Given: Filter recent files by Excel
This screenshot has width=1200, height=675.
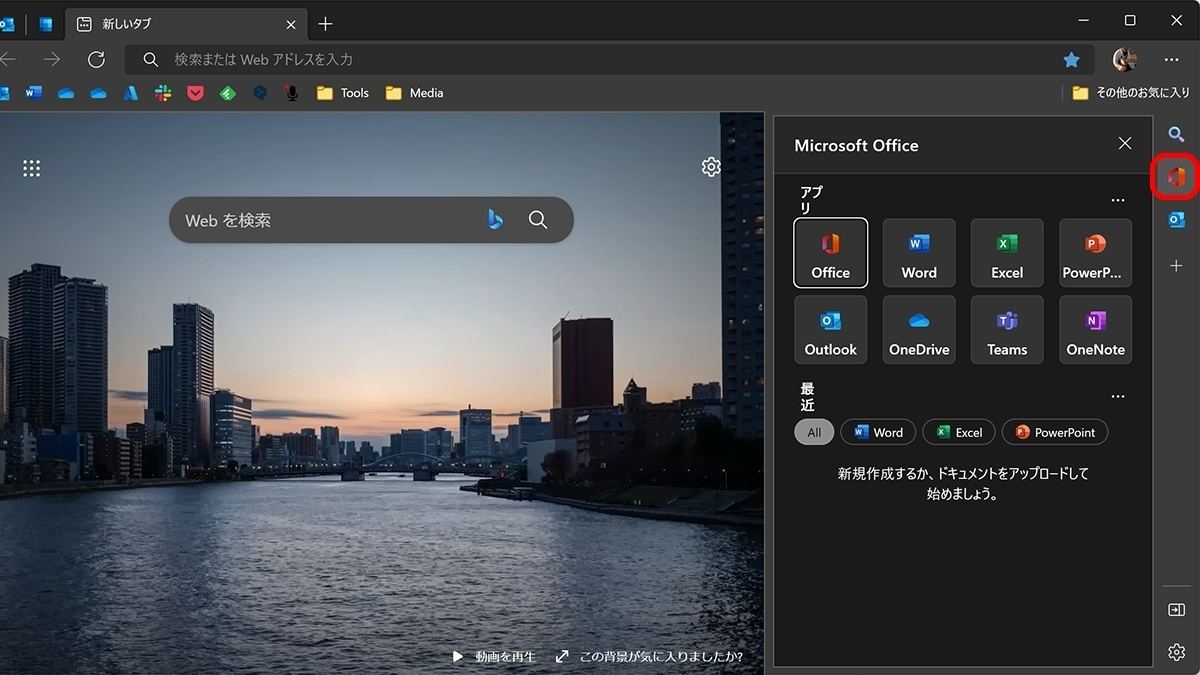Looking at the screenshot, I should tap(959, 432).
